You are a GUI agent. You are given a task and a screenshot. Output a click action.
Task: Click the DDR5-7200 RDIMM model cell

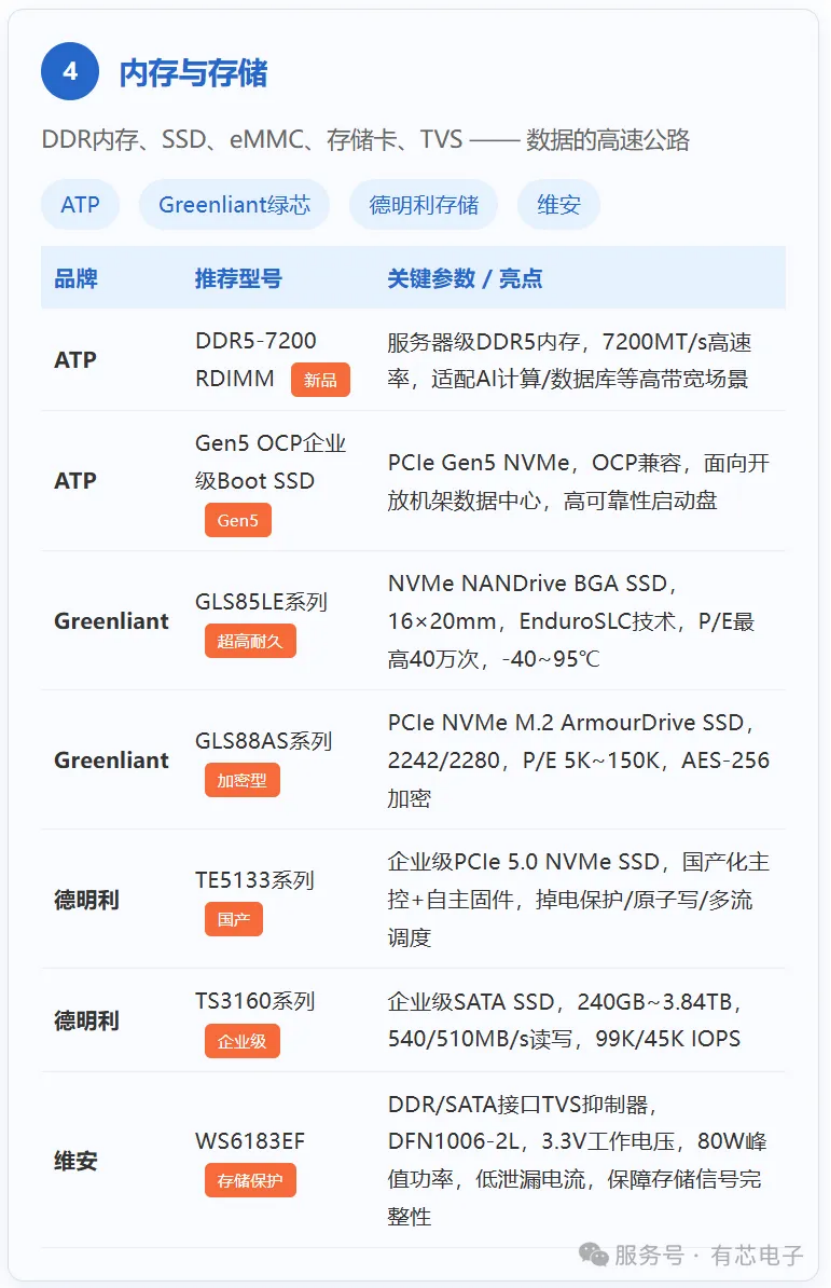[x=256, y=360]
